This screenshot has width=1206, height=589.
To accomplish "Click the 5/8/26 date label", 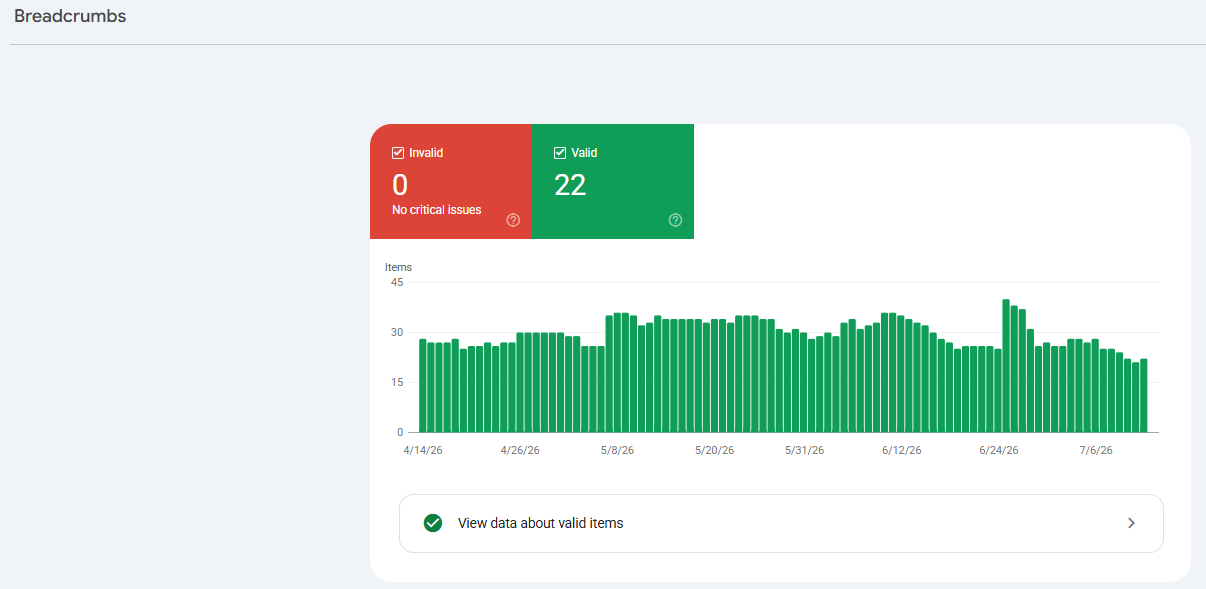I will [617, 450].
